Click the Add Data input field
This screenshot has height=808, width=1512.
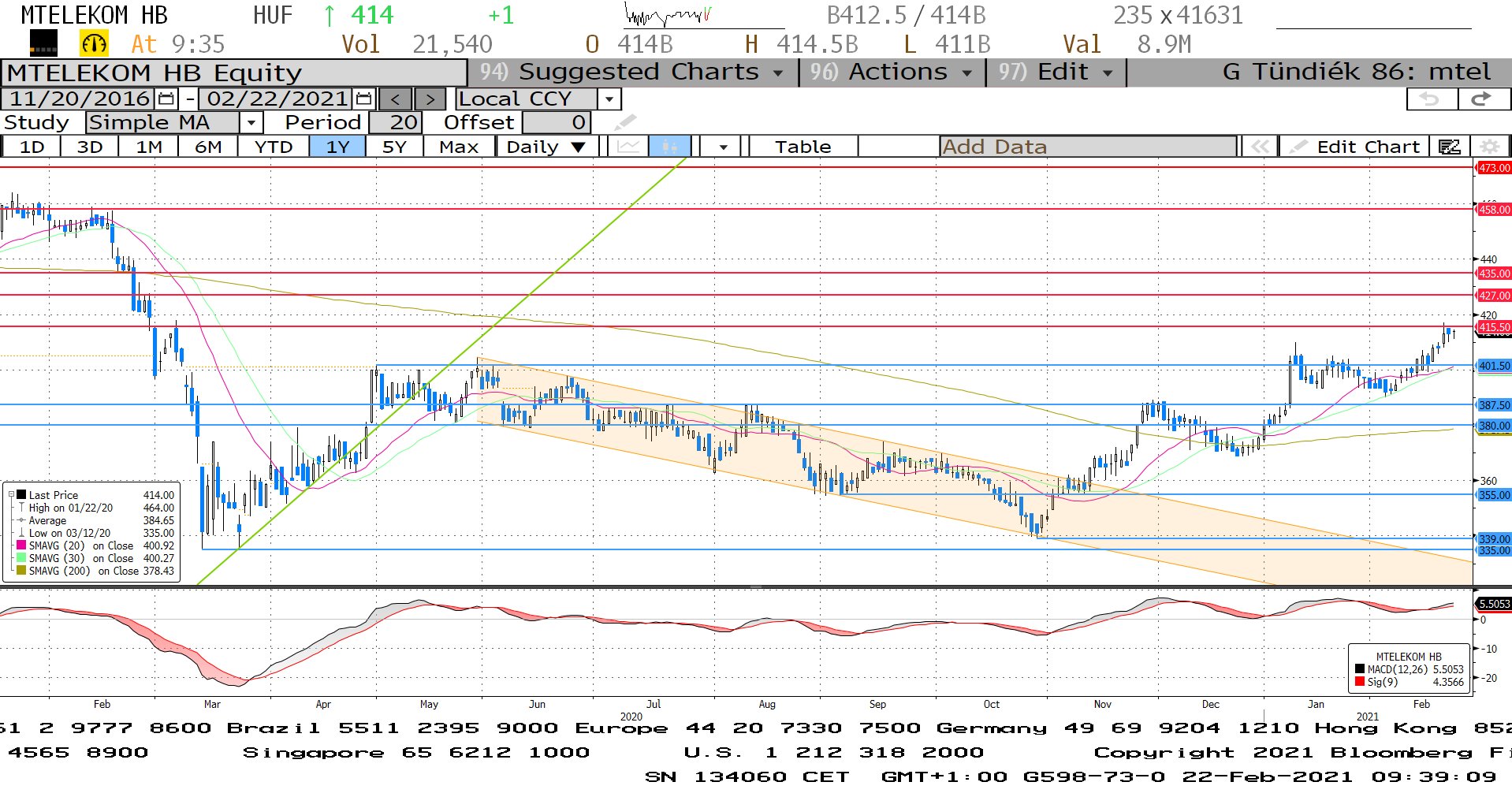[1088, 147]
